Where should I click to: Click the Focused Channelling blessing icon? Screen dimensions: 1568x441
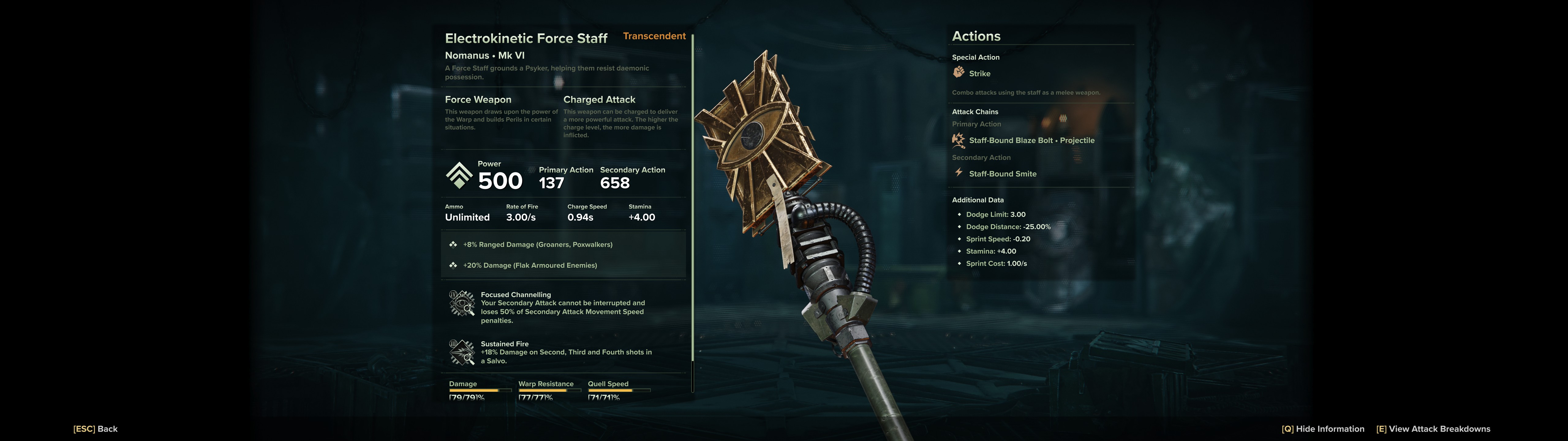pyautogui.click(x=462, y=303)
